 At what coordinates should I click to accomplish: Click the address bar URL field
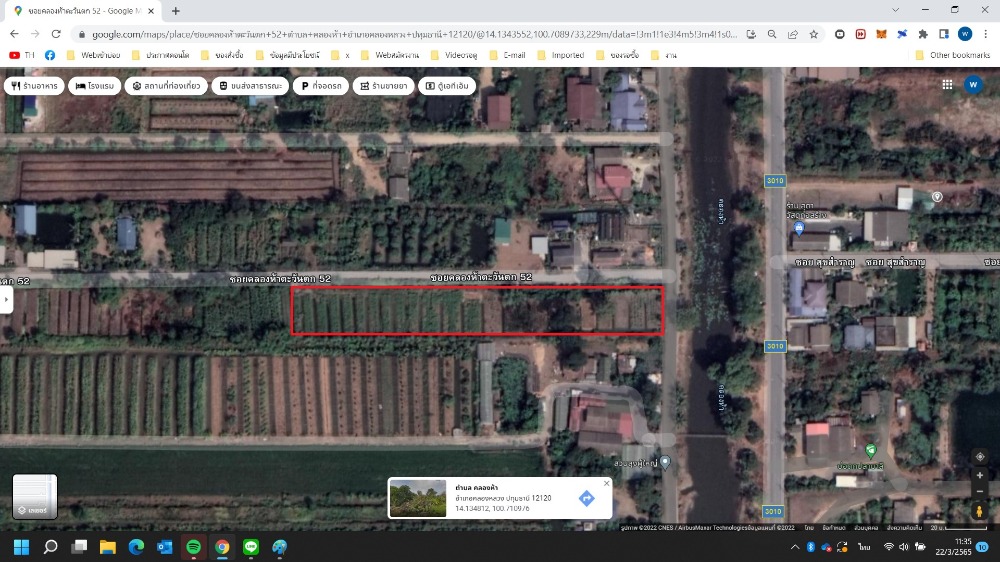pyautogui.click(x=420, y=34)
